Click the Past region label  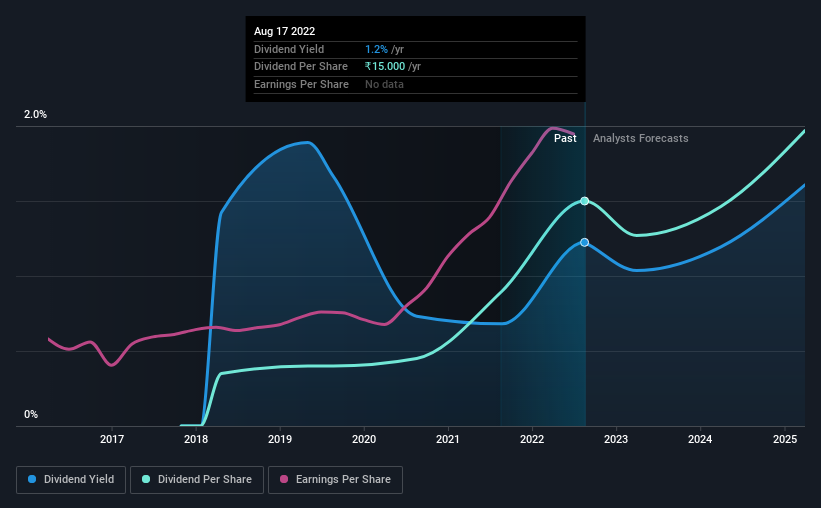click(x=565, y=138)
